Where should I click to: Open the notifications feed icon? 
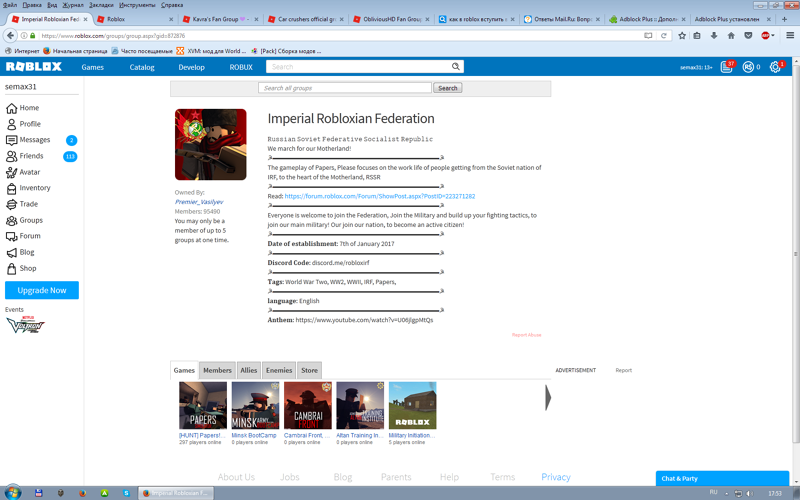(x=727, y=67)
